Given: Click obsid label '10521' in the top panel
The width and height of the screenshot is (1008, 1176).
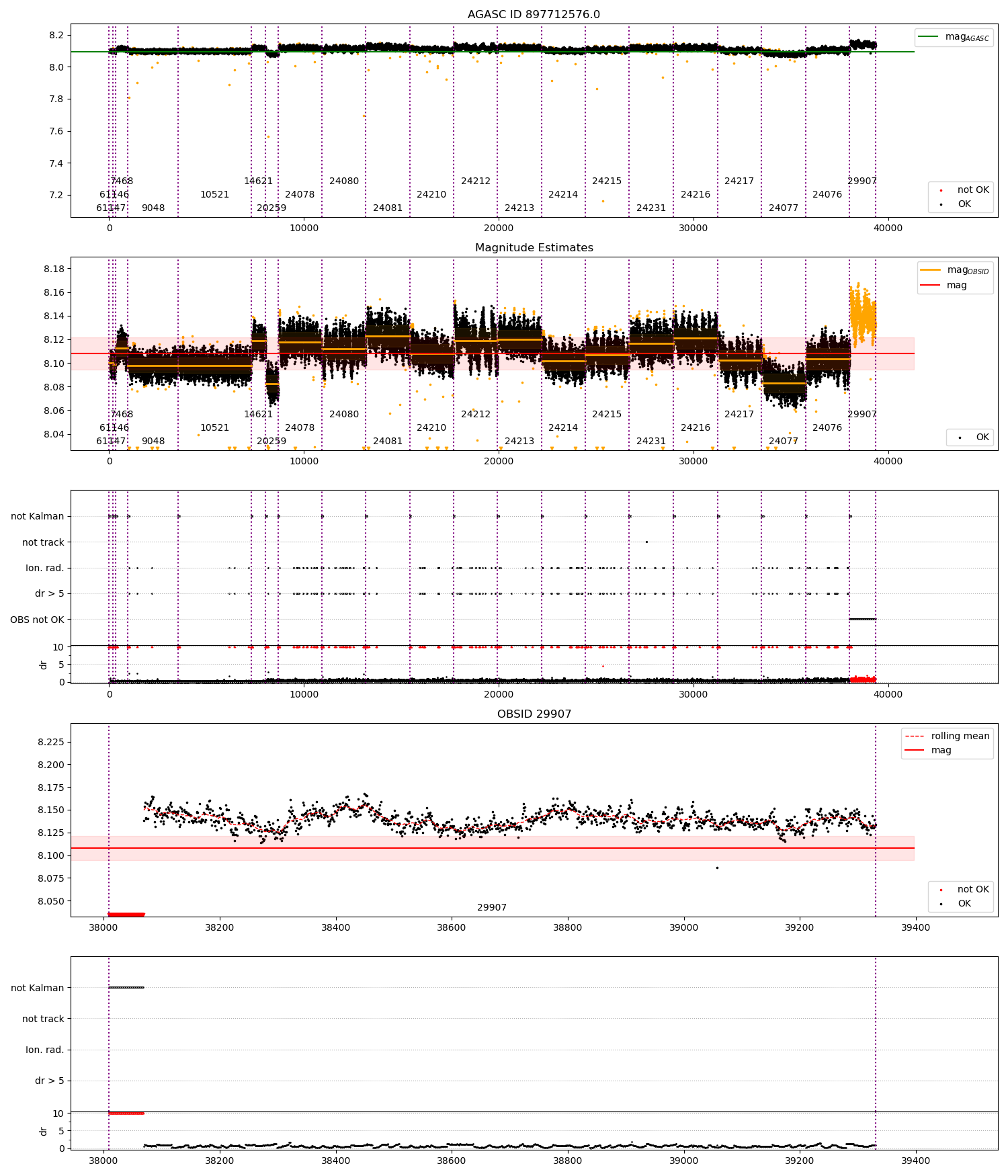Looking at the screenshot, I should pyautogui.click(x=214, y=195).
